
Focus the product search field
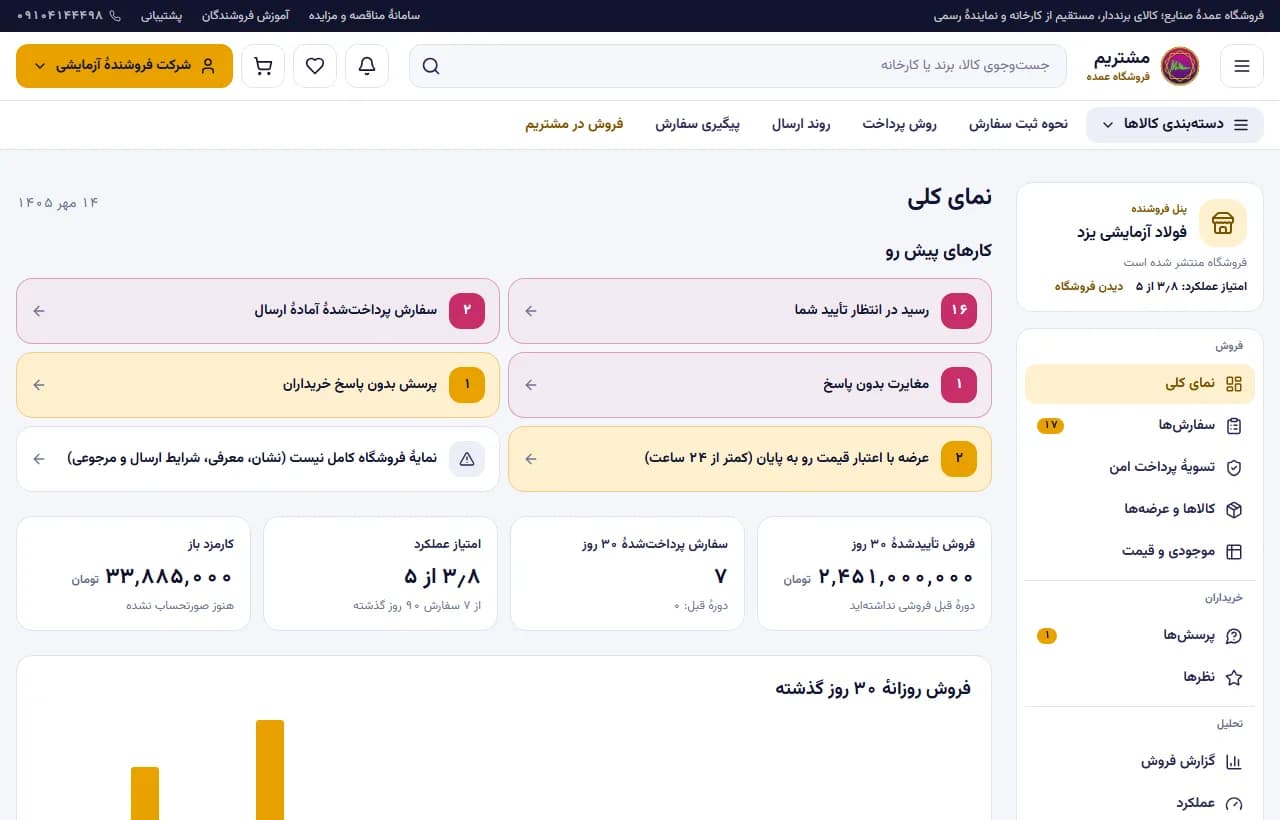pyautogui.click(x=738, y=66)
